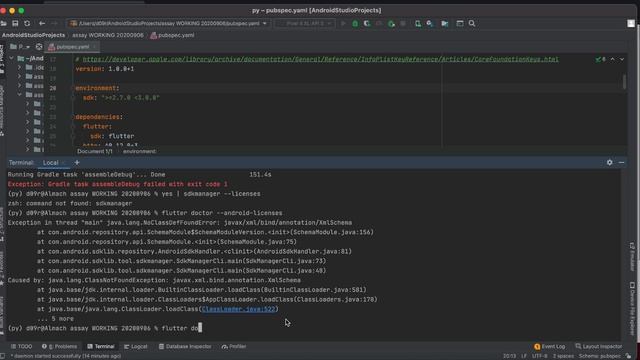Screen dimensions: 640x360
Task: Open the Event Log
Action: pos(549,347)
